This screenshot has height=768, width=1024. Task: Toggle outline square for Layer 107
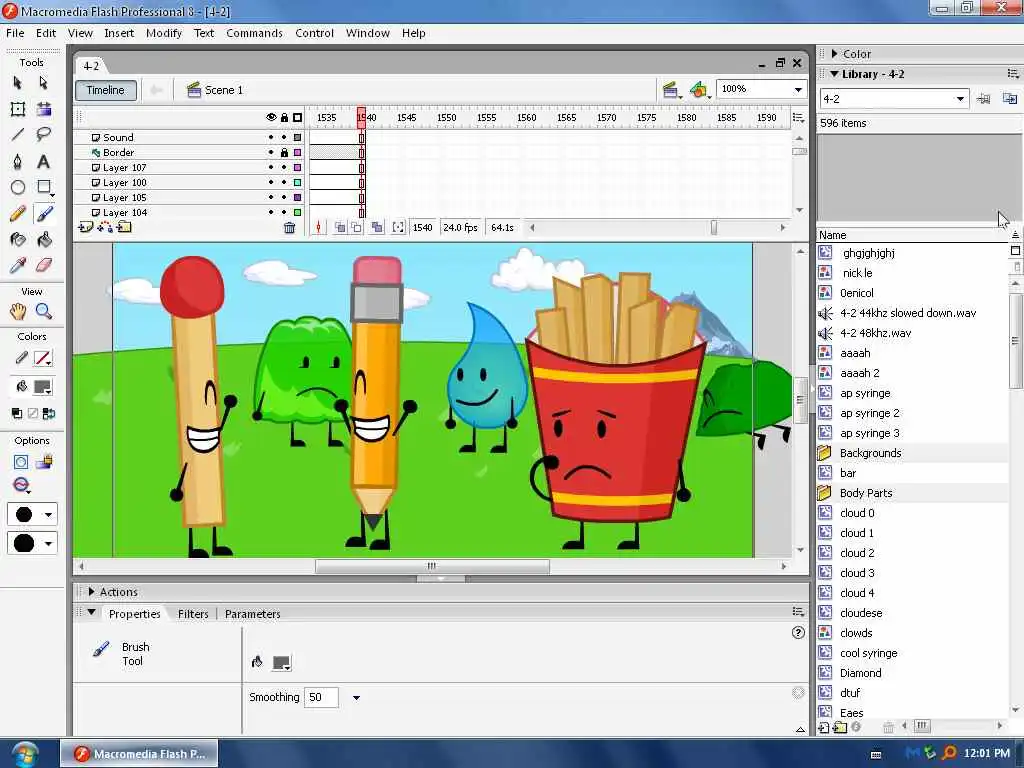click(297, 167)
